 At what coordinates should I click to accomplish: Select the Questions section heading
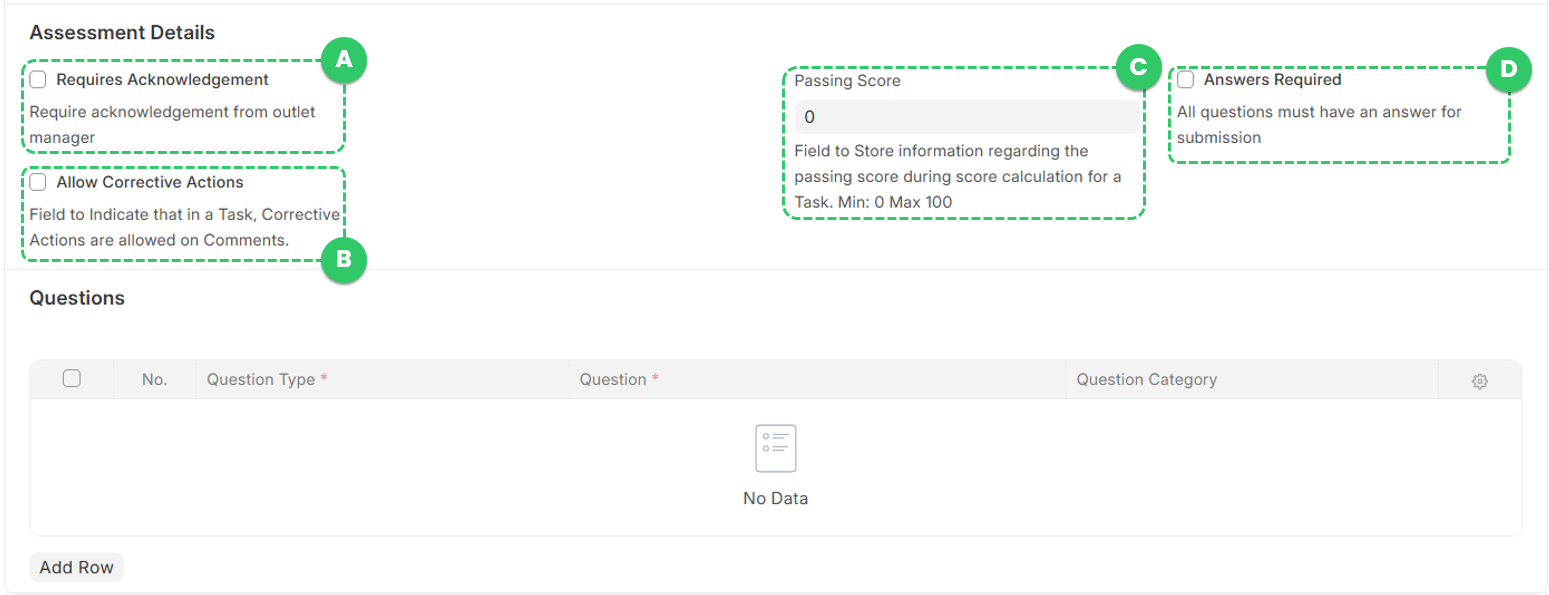coord(78,297)
